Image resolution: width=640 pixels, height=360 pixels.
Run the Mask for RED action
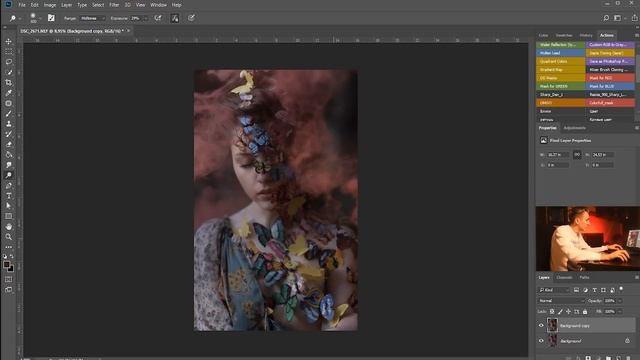[x=610, y=78]
